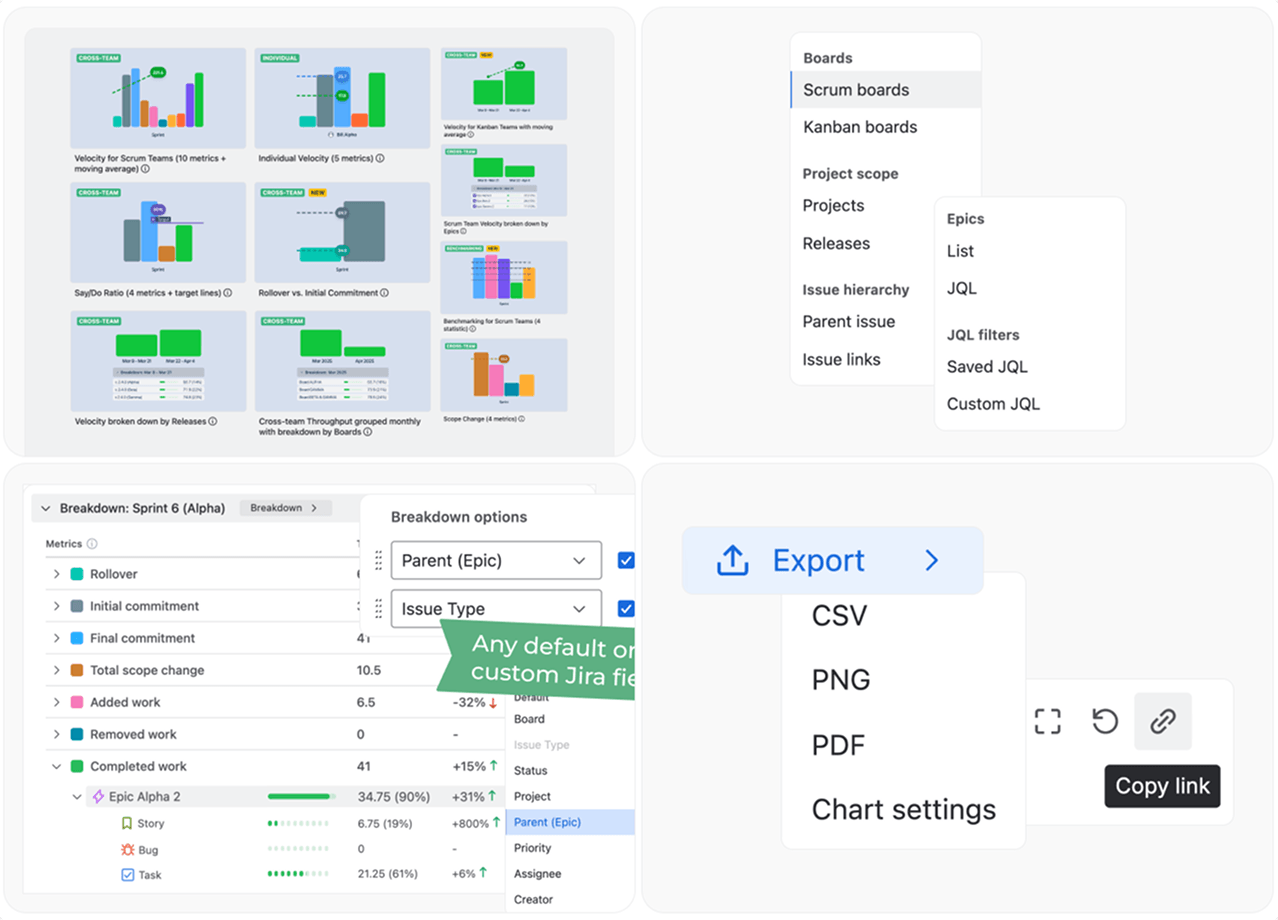Export the chart as CSV
This screenshot has height=920, width=1278.
[839, 615]
